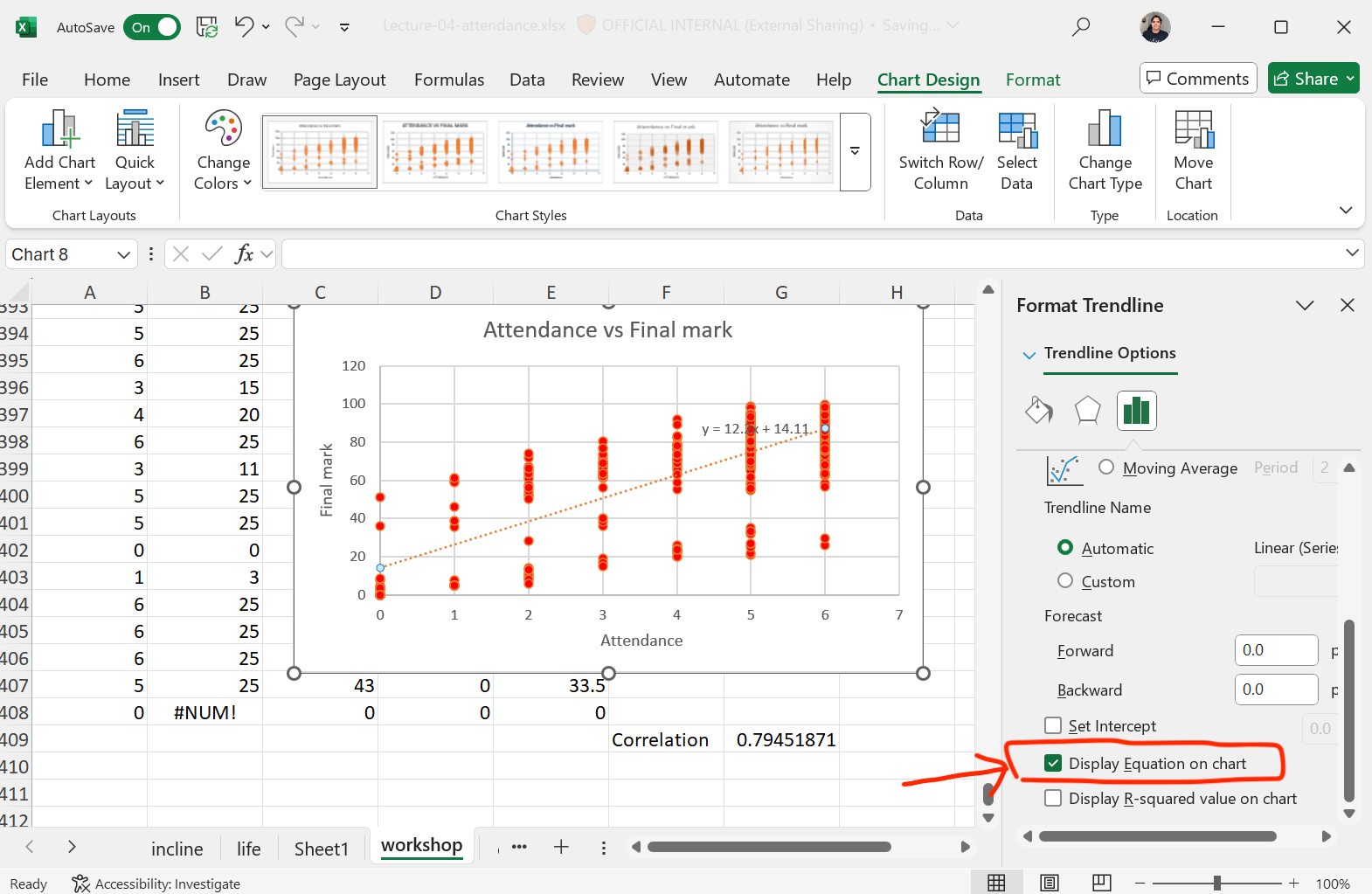Open the Select Data dialog

point(1016,130)
